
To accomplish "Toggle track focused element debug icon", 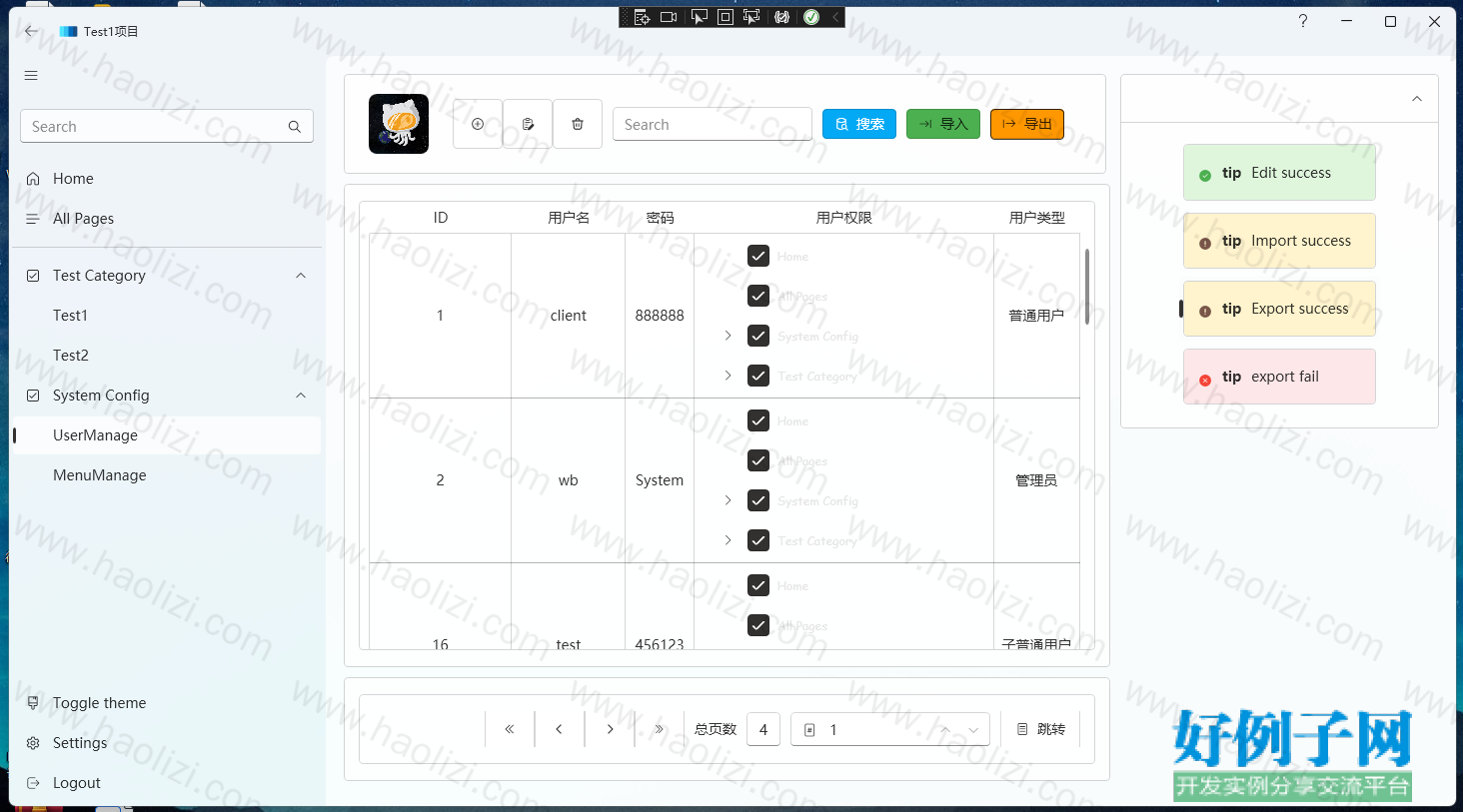I will click(751, 17).
